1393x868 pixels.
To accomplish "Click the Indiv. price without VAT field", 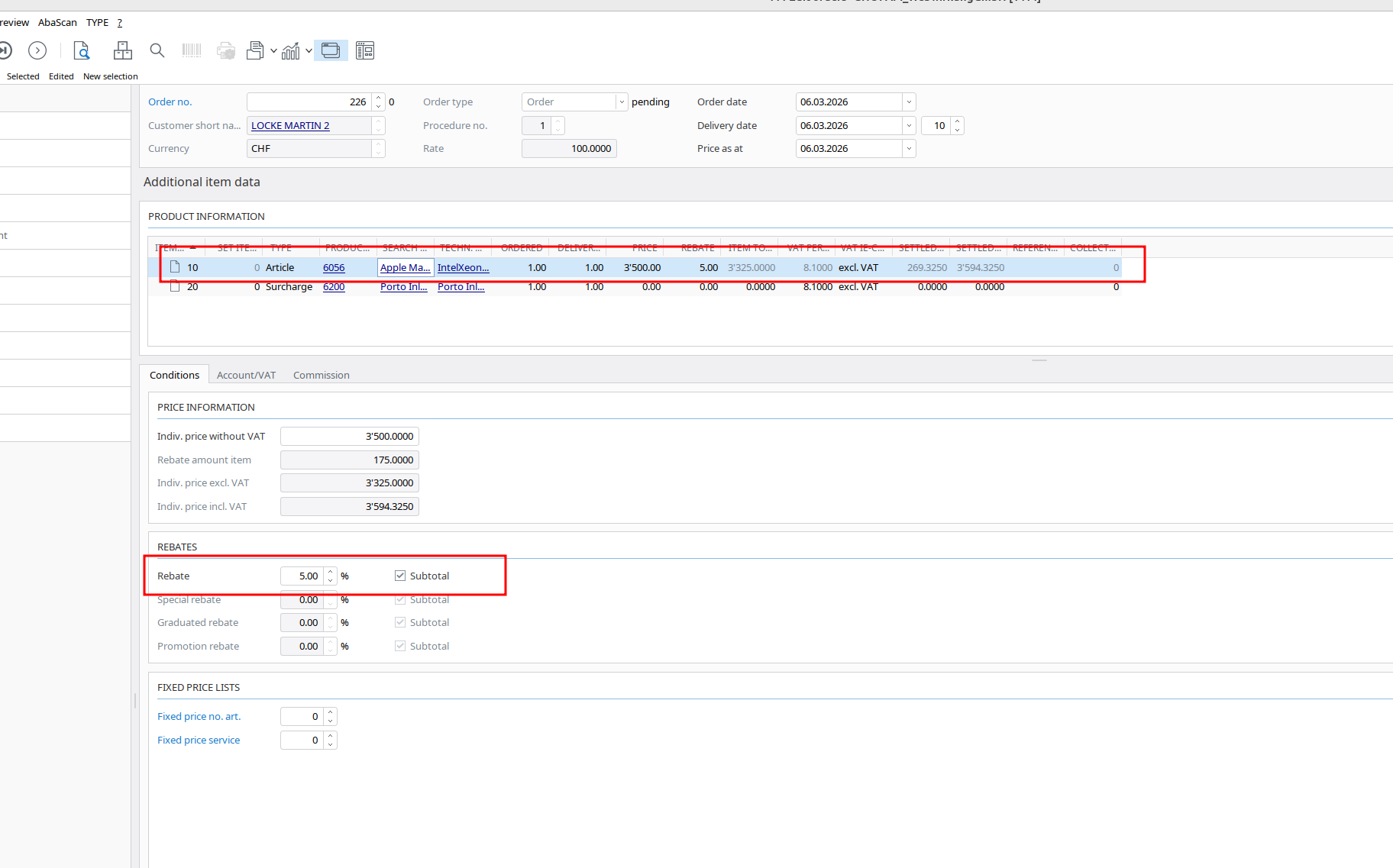I will coord(349,437).
